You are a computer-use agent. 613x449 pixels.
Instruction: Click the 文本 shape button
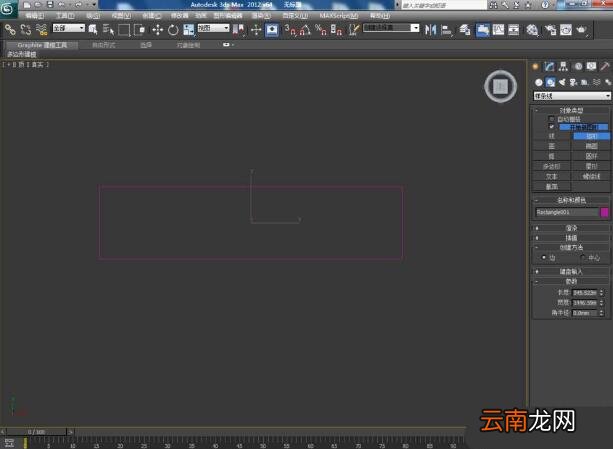[552, 177]
